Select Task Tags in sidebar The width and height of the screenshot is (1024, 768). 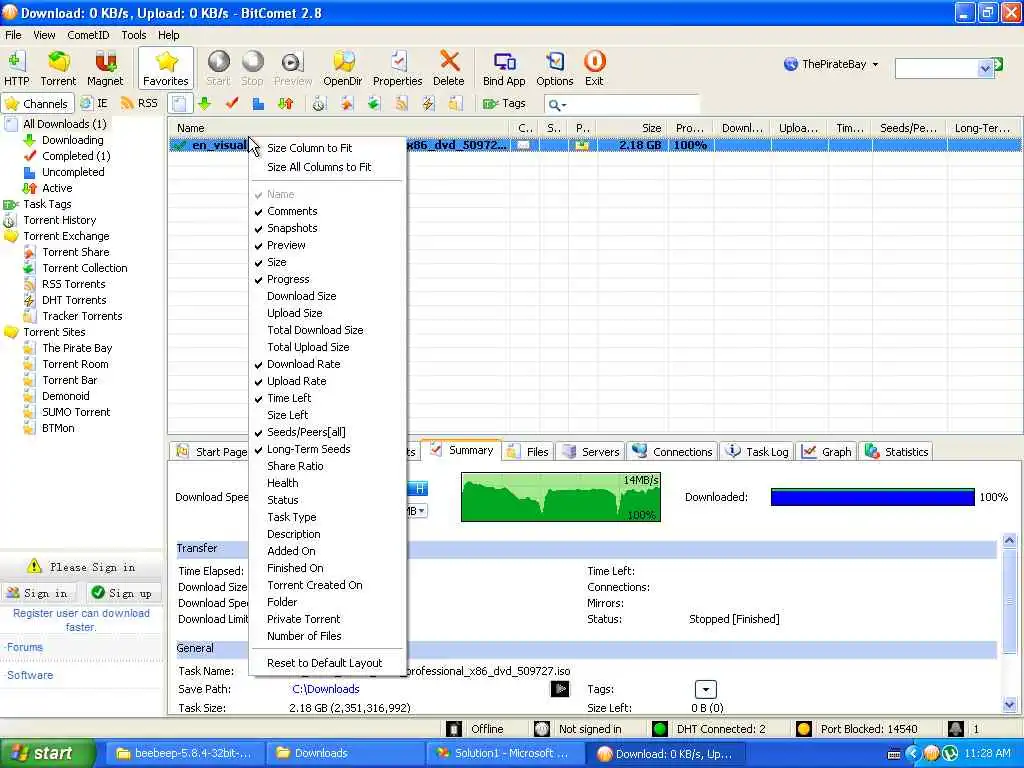pyautogui.click(x=47, y=204)
